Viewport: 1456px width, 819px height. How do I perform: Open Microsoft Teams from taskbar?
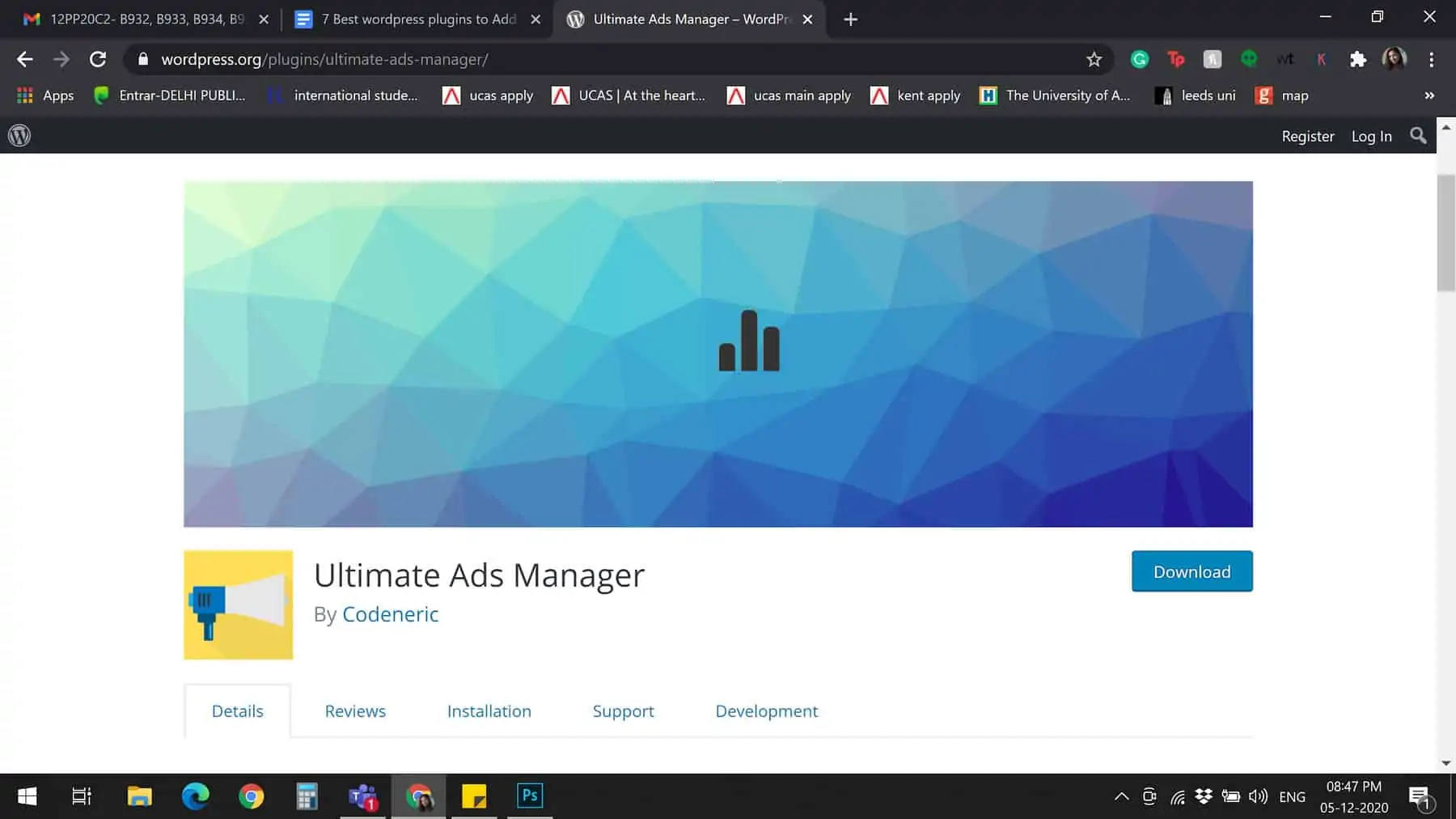[362, 796]
